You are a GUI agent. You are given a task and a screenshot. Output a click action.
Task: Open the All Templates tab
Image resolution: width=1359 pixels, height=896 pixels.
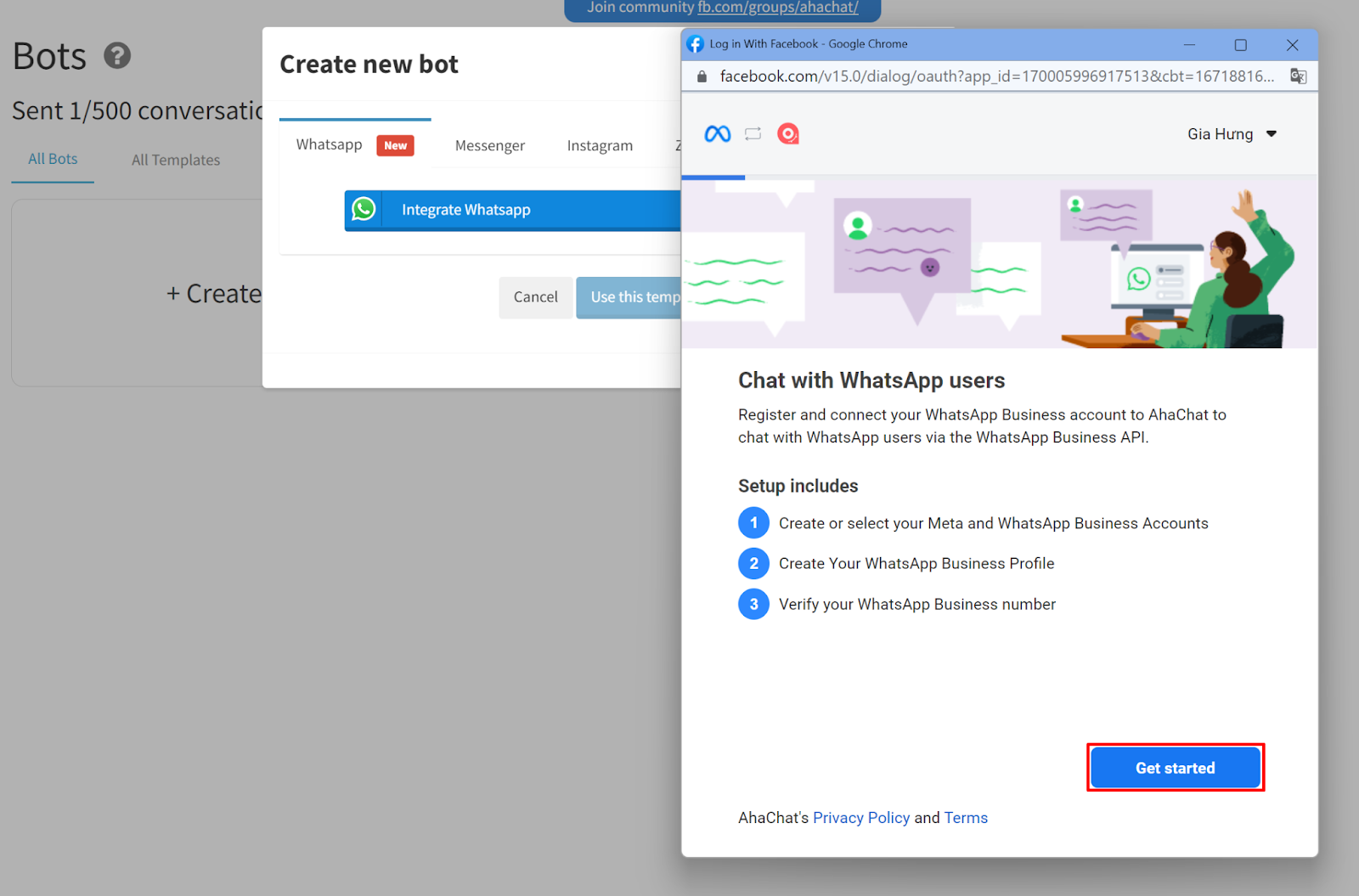(176, 161)
